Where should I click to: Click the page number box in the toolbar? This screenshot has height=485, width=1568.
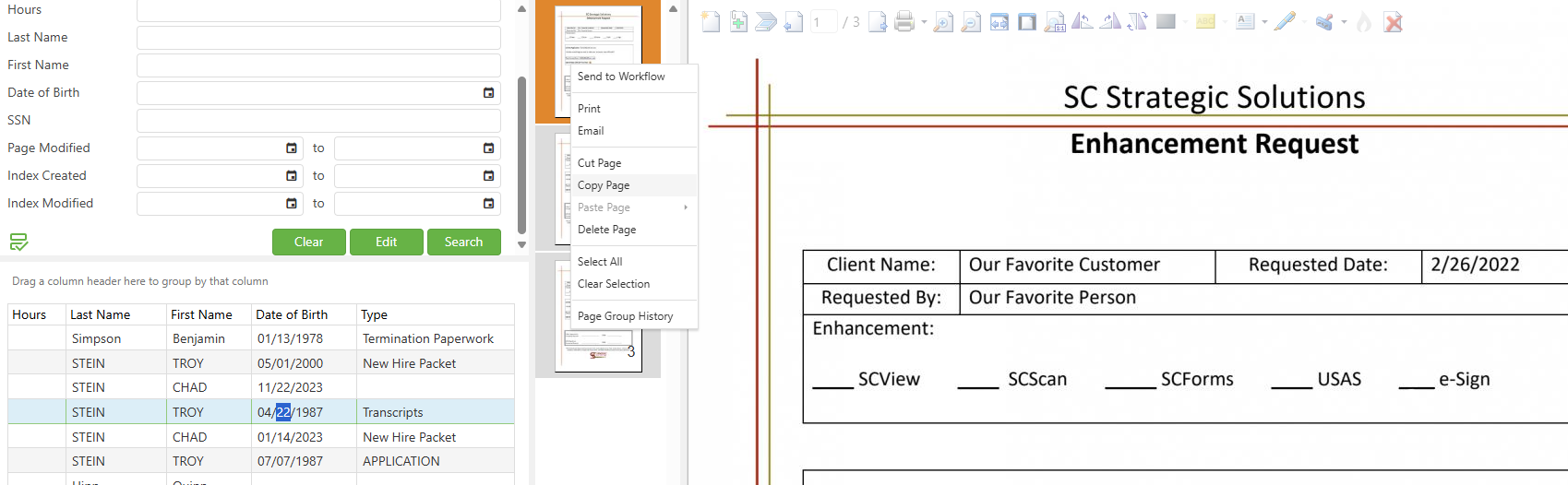(823, 22)
